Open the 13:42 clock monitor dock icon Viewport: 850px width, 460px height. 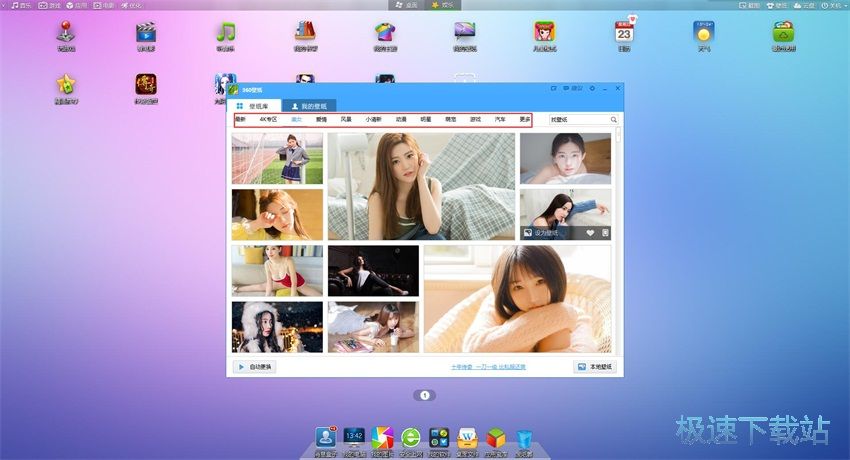354,438
